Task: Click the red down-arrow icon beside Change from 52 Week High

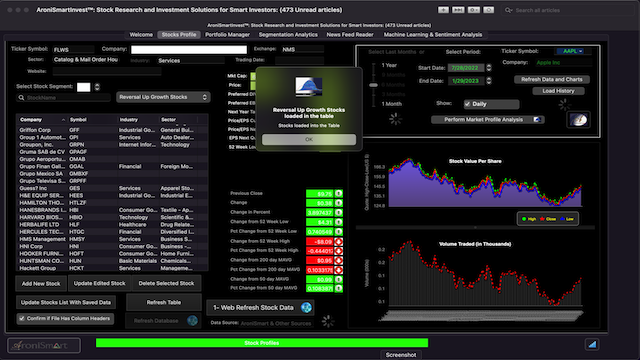Action: [x=339, y=242]
